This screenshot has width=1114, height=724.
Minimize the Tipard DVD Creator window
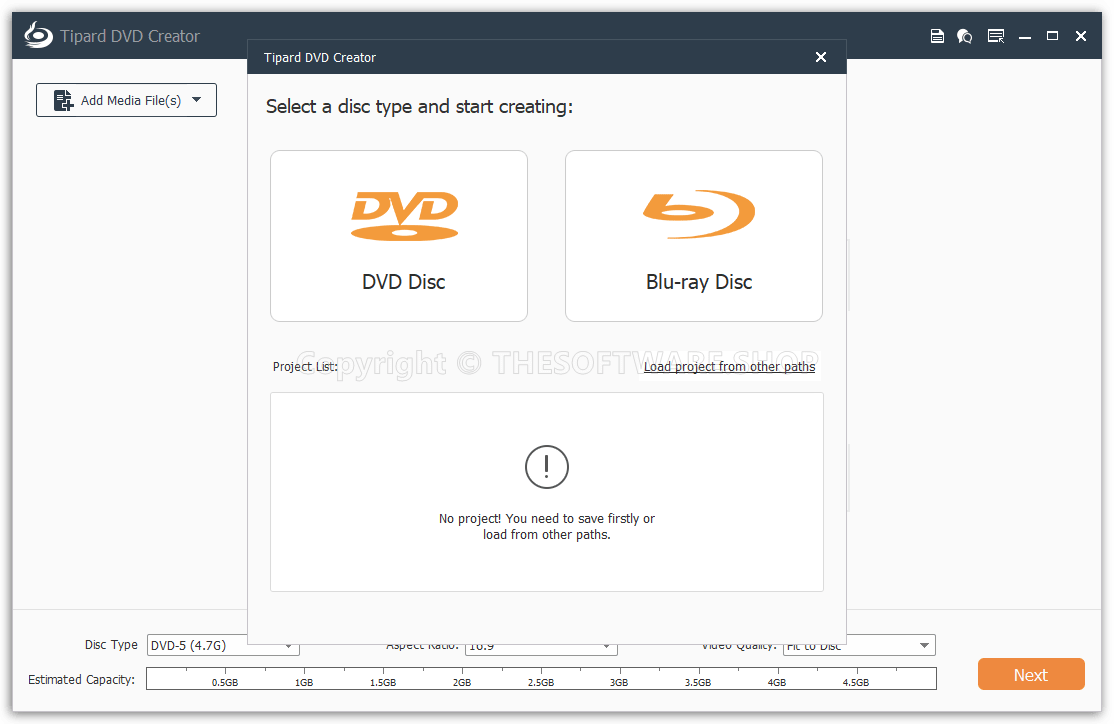click(1024, 36)
